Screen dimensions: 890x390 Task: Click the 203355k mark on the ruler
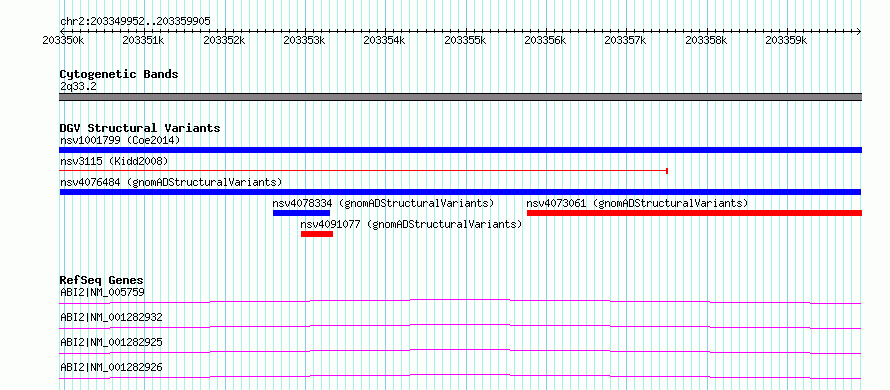click(x=465, y=40)
